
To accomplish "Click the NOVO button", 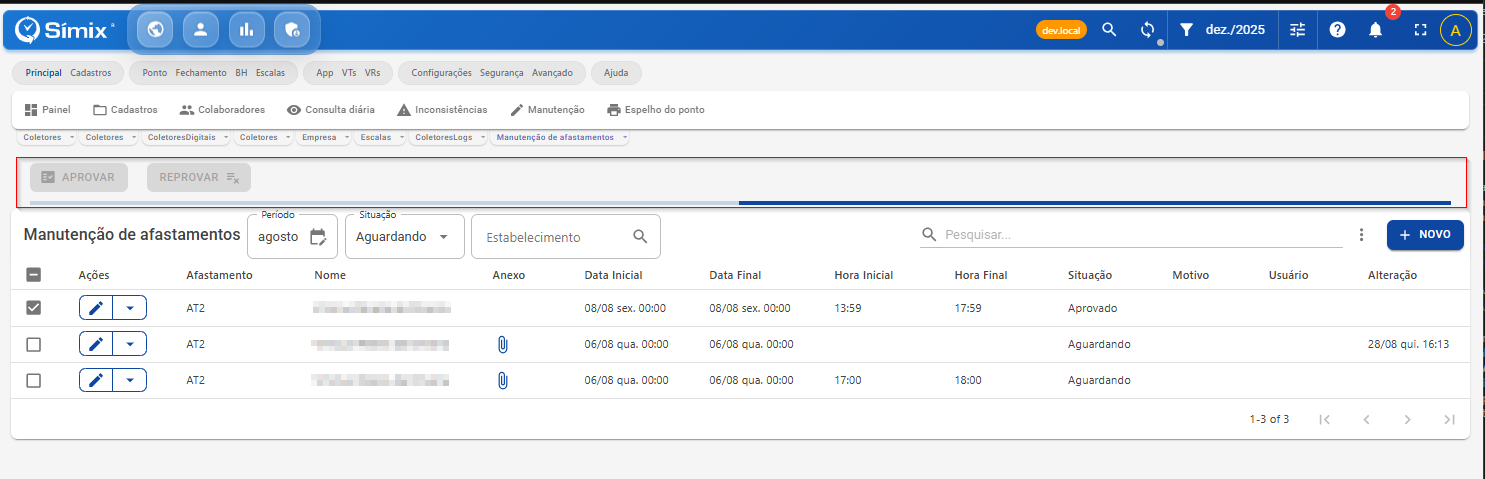I will point(1425,235).
